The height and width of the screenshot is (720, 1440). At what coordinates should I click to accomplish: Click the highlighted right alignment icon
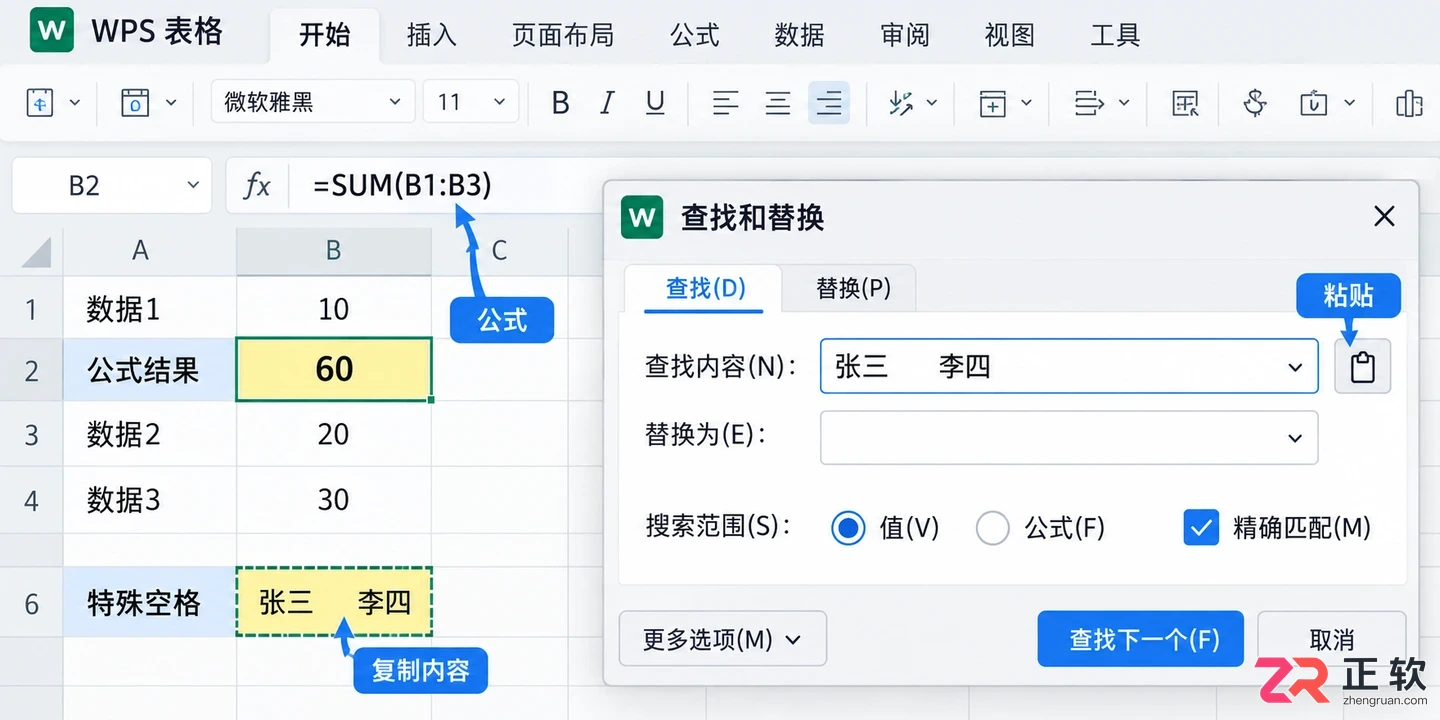click(x=829, y=102)
